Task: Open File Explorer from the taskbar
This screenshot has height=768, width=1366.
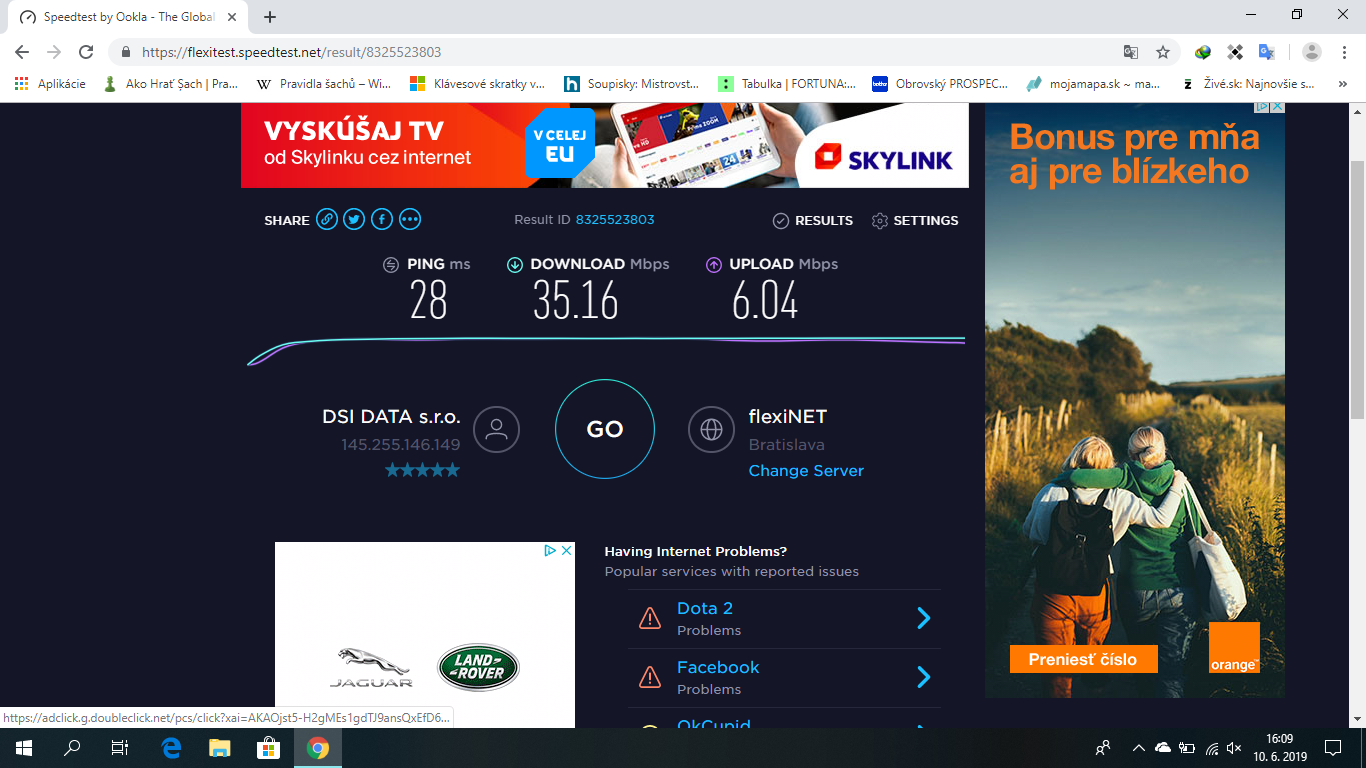Action: click(220, 748)
